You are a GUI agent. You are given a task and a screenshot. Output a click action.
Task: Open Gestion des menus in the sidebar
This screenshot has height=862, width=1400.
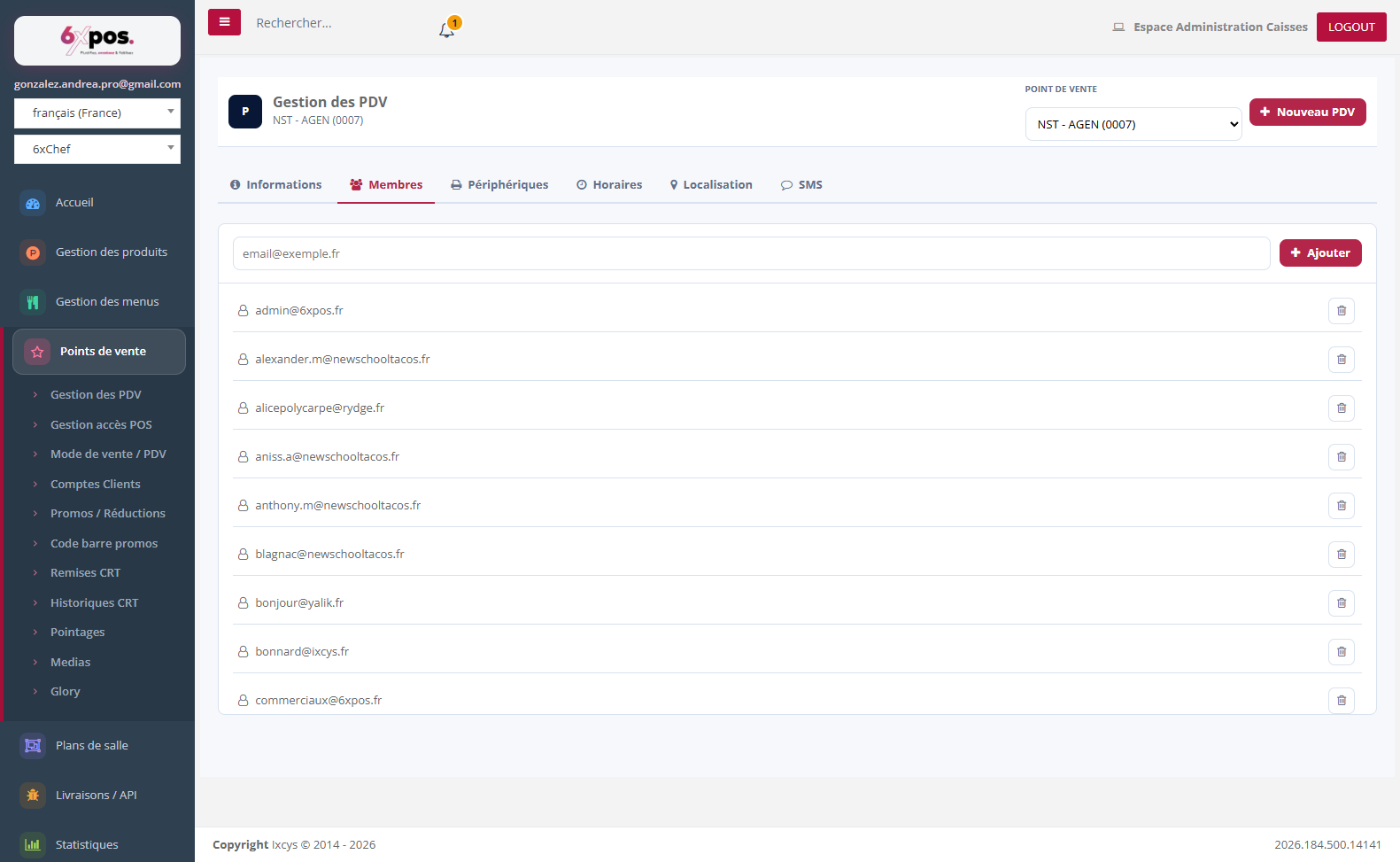pyautogui.click(x=107, y=302)
